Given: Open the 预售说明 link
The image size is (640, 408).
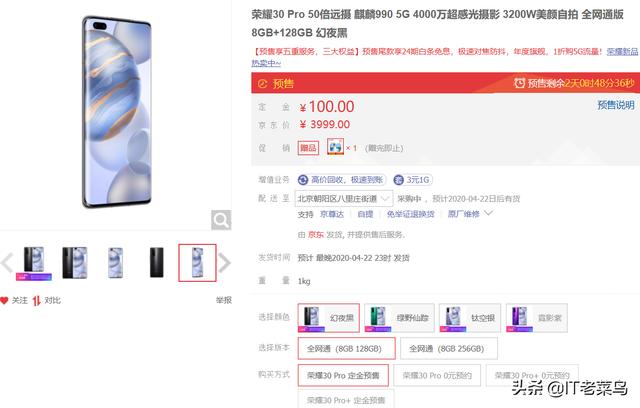Looking at the screenshot, I should [x=616, y=105].
